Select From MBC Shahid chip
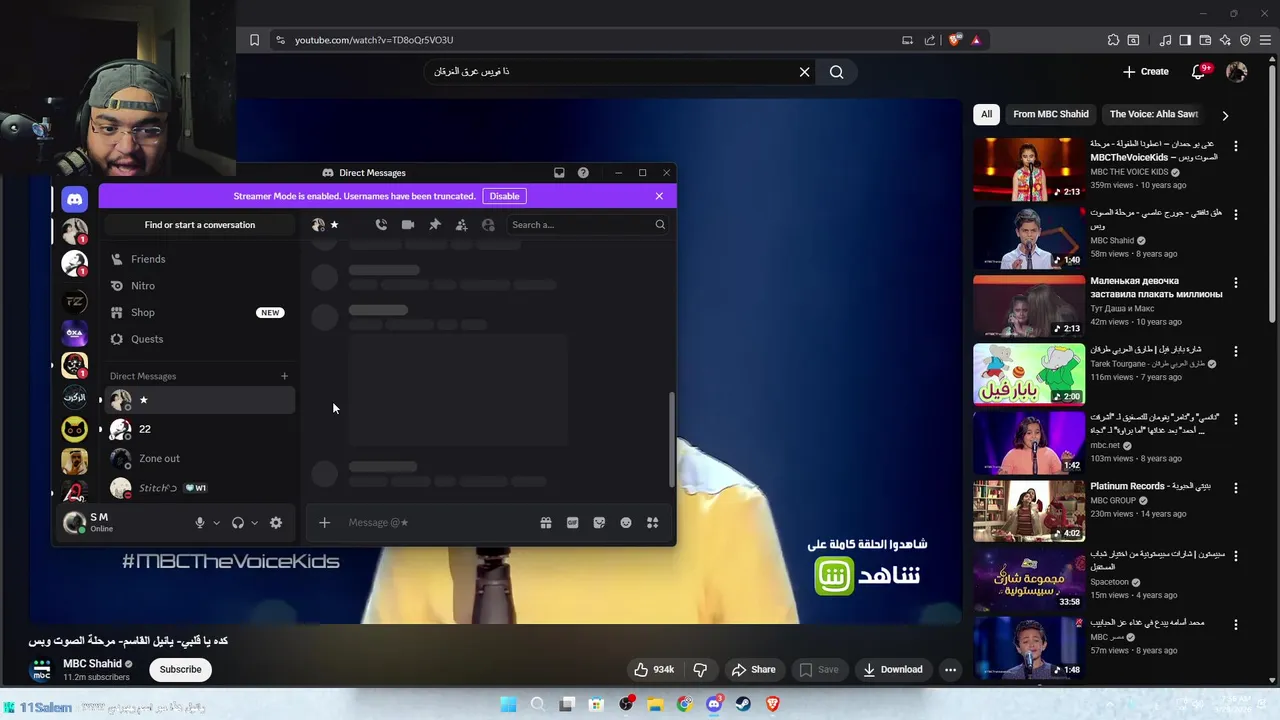Viewport: 1280px width, 720px height. pos(1050,114)
